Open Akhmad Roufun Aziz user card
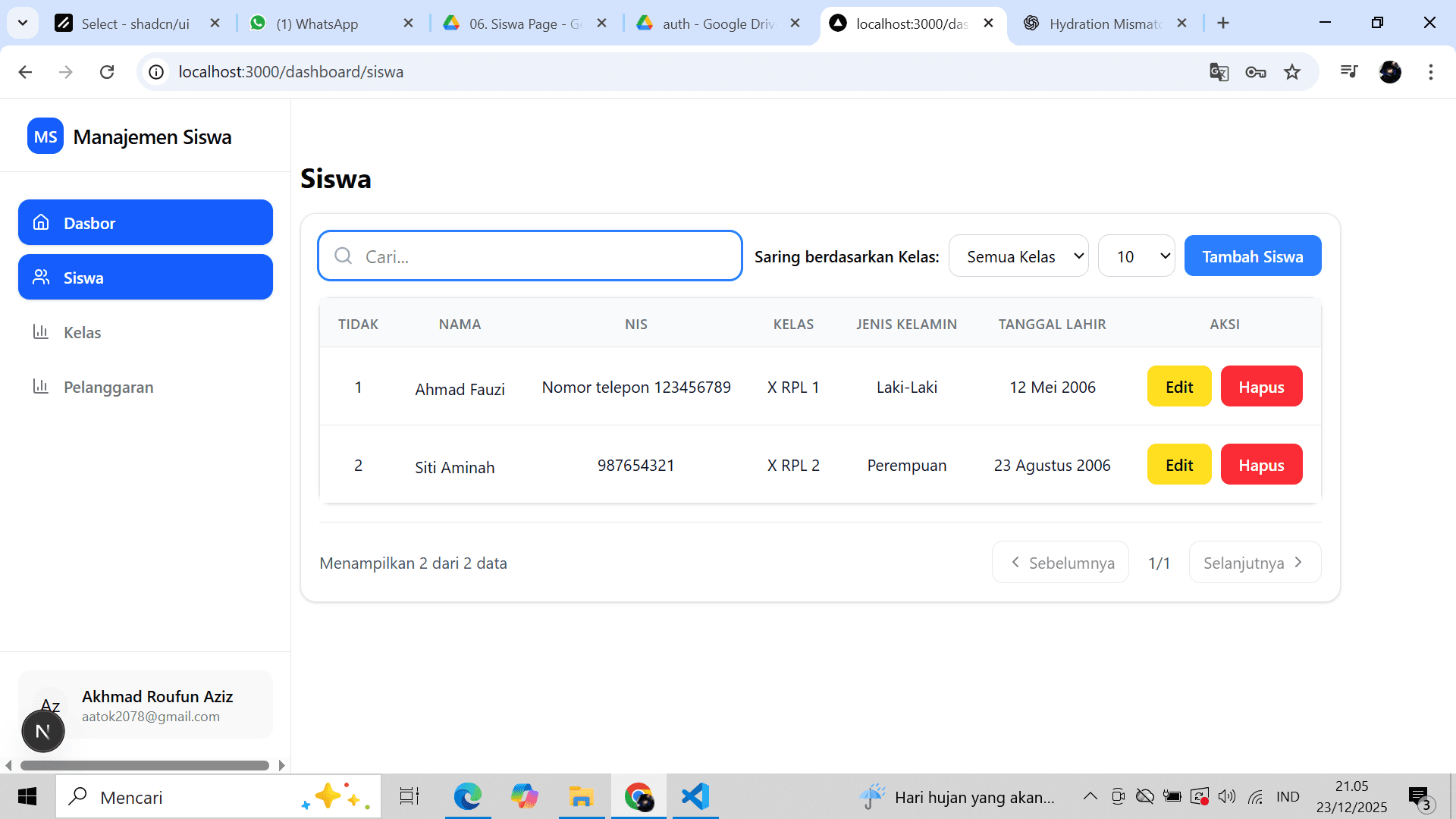Image resolution: width=1456 pixels, height=819 pixels. pyautogui.click(x=146, y=704)
